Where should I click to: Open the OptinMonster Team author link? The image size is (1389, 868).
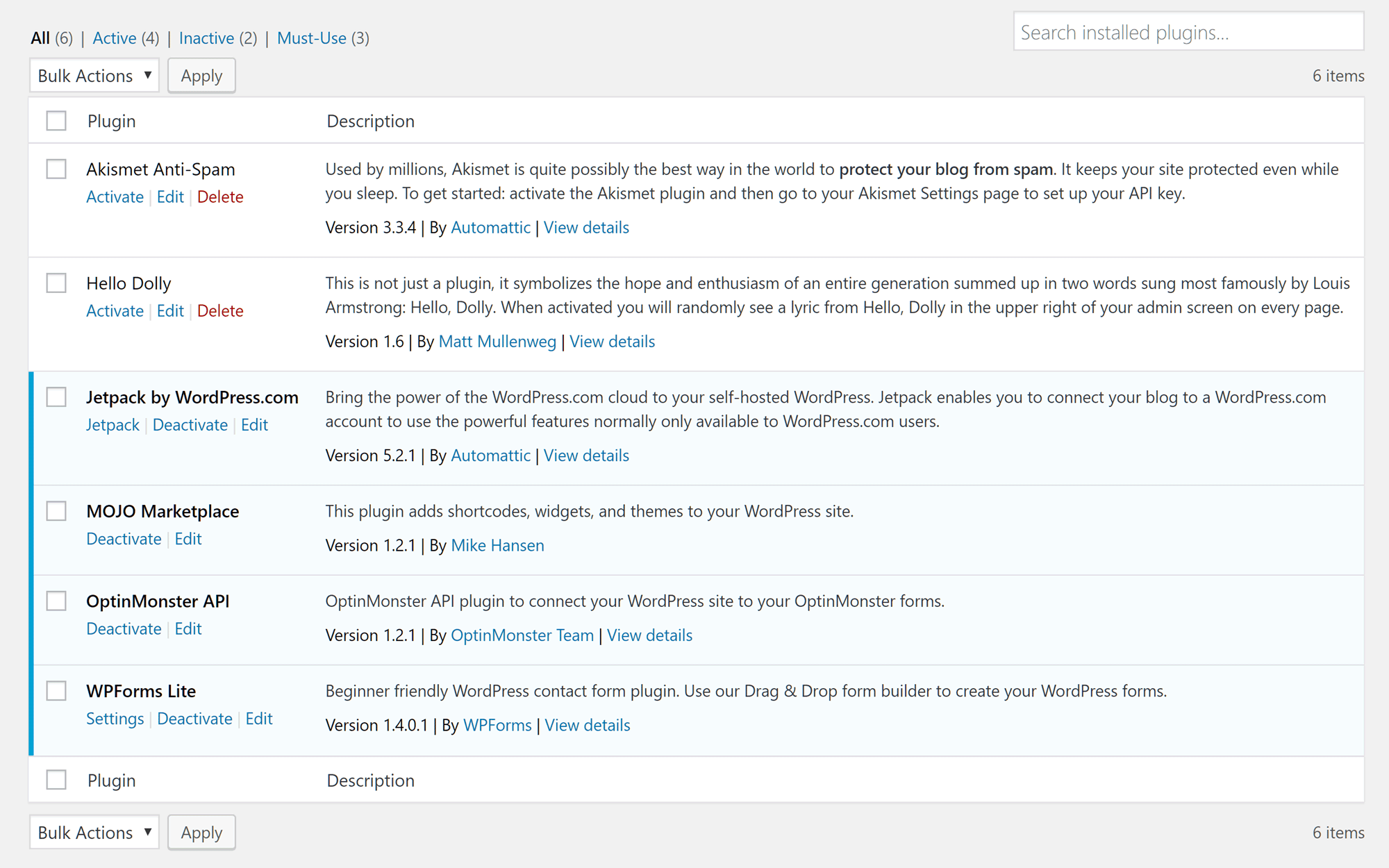coord(522,635)
